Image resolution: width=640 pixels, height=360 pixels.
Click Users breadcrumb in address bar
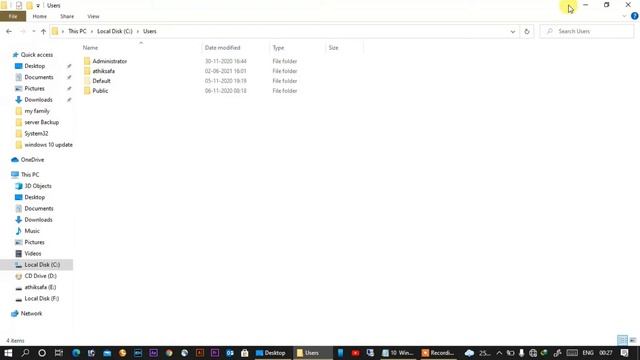[149, 31]
